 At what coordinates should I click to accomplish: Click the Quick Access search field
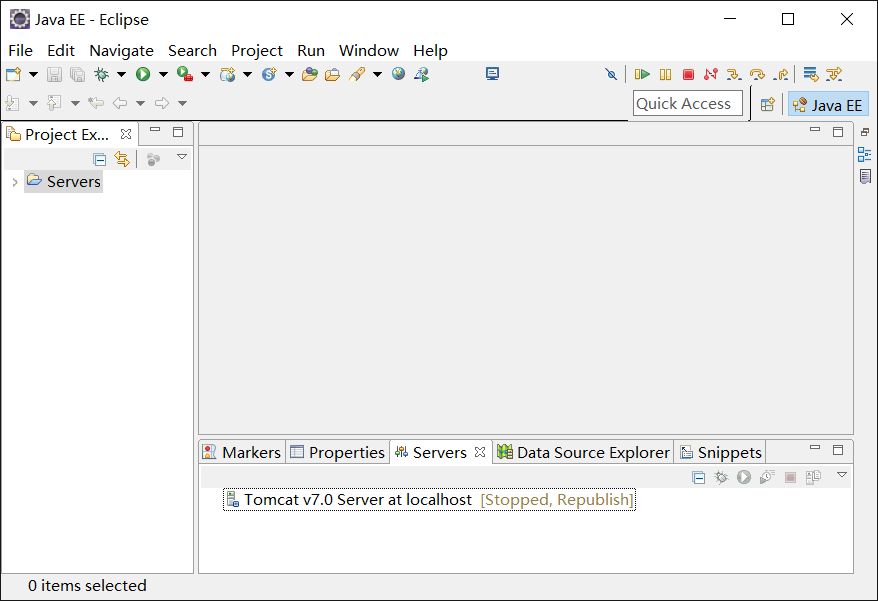687,104
